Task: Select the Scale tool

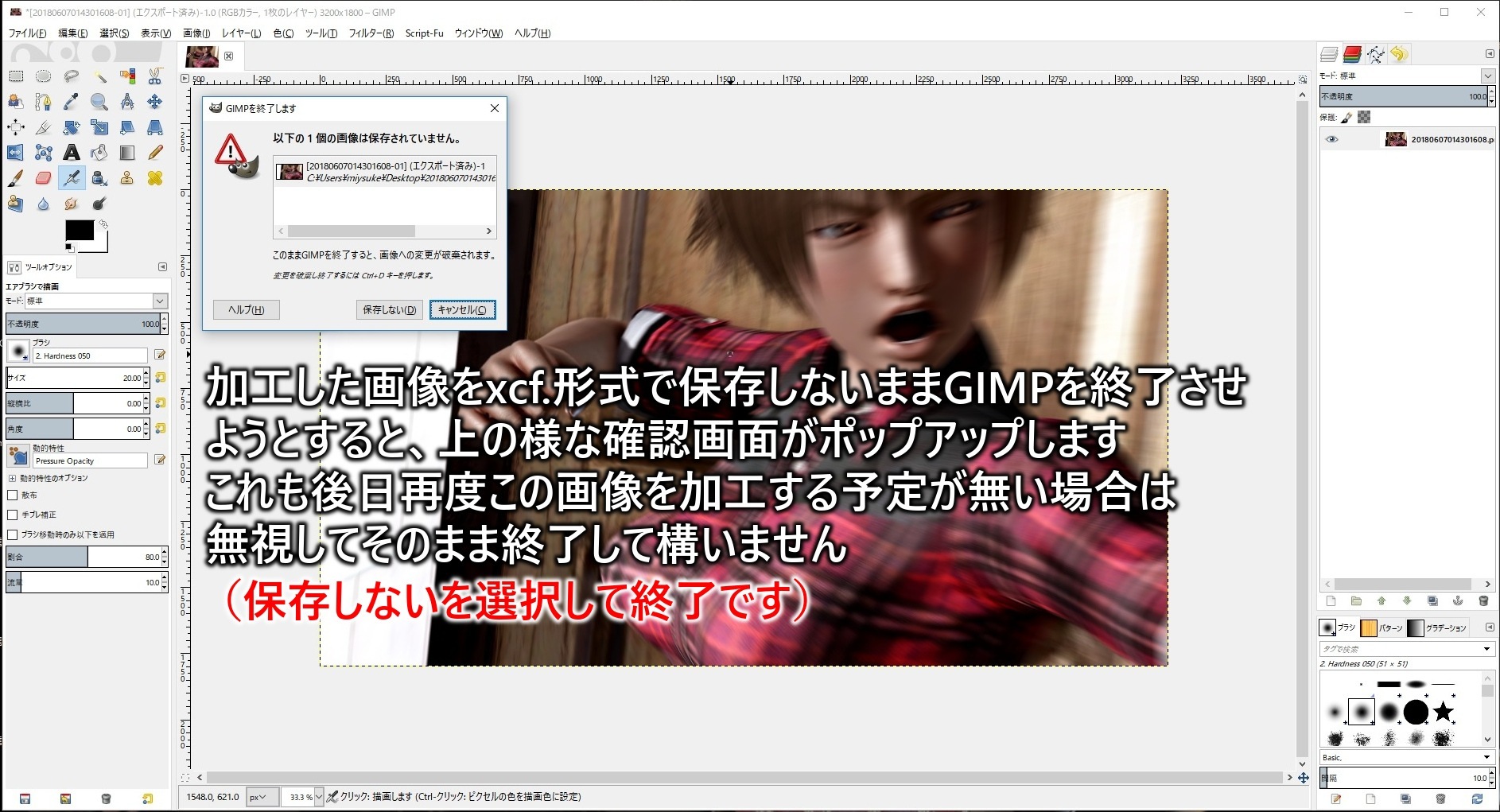Action: (x=99, y=127)
